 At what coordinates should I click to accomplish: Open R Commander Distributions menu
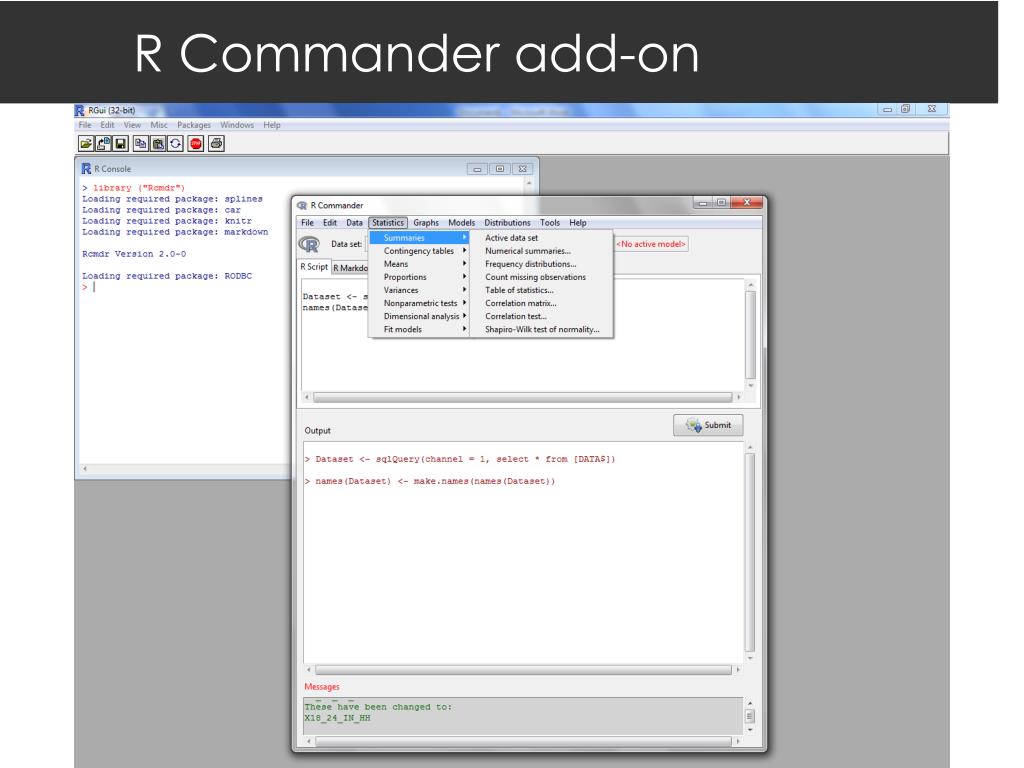[x=507, y=223]
